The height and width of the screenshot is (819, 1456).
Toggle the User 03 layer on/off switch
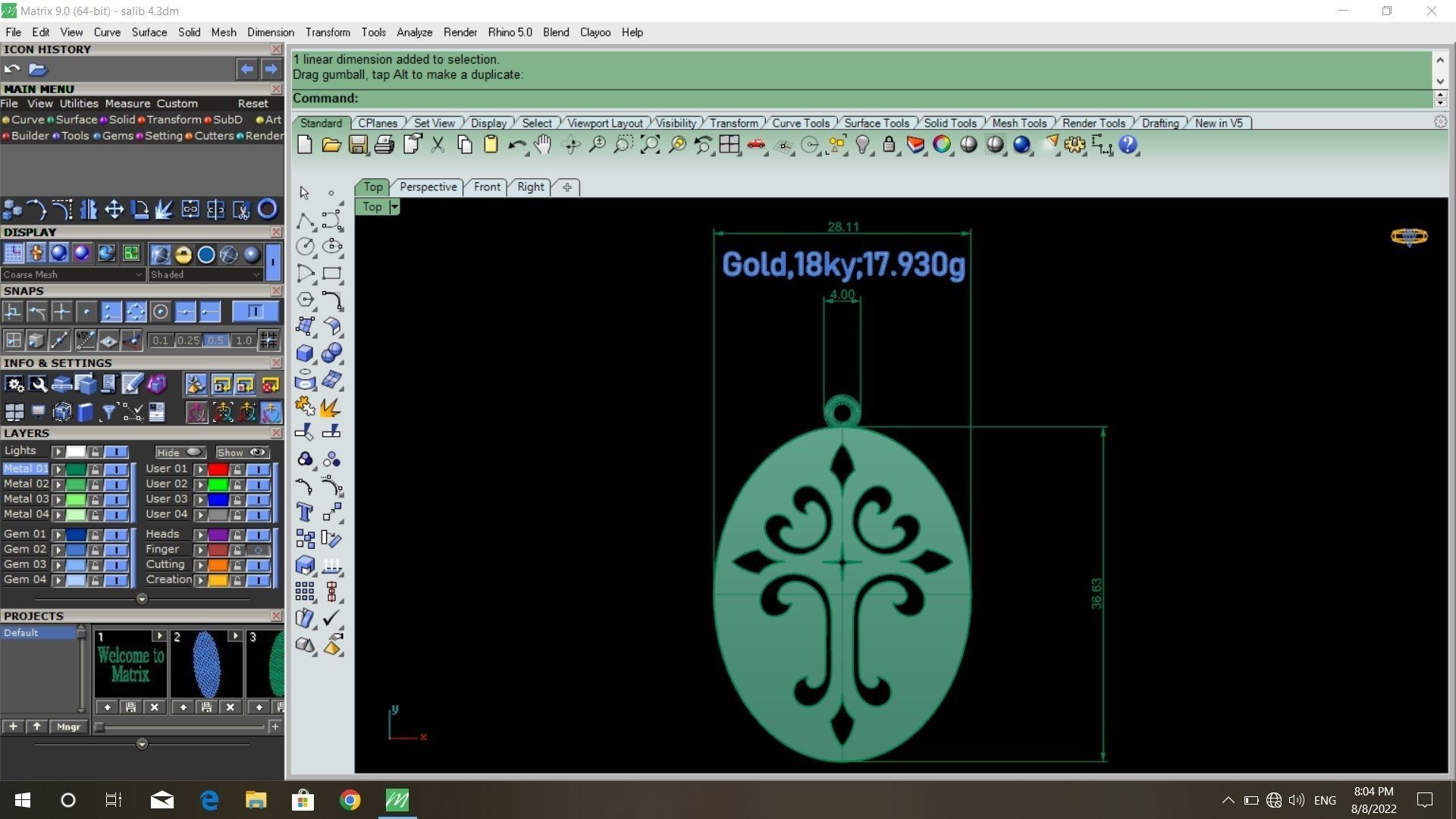tap(258, 500)
